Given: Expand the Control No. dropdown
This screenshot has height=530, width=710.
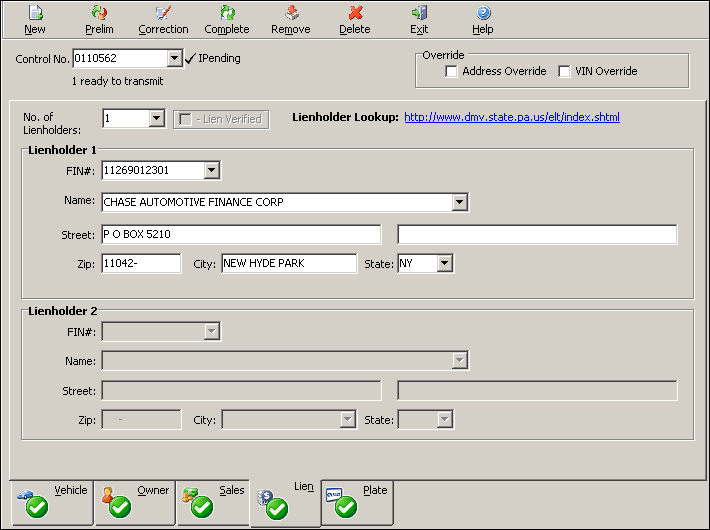Looking at the screenshot, I should pos(175,59).
